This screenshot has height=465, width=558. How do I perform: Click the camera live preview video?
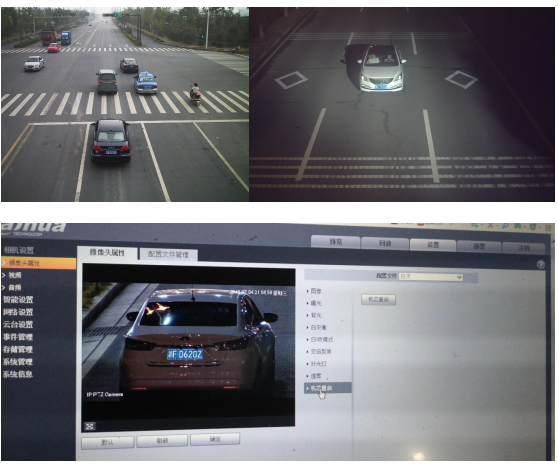[x=188, y=346]
